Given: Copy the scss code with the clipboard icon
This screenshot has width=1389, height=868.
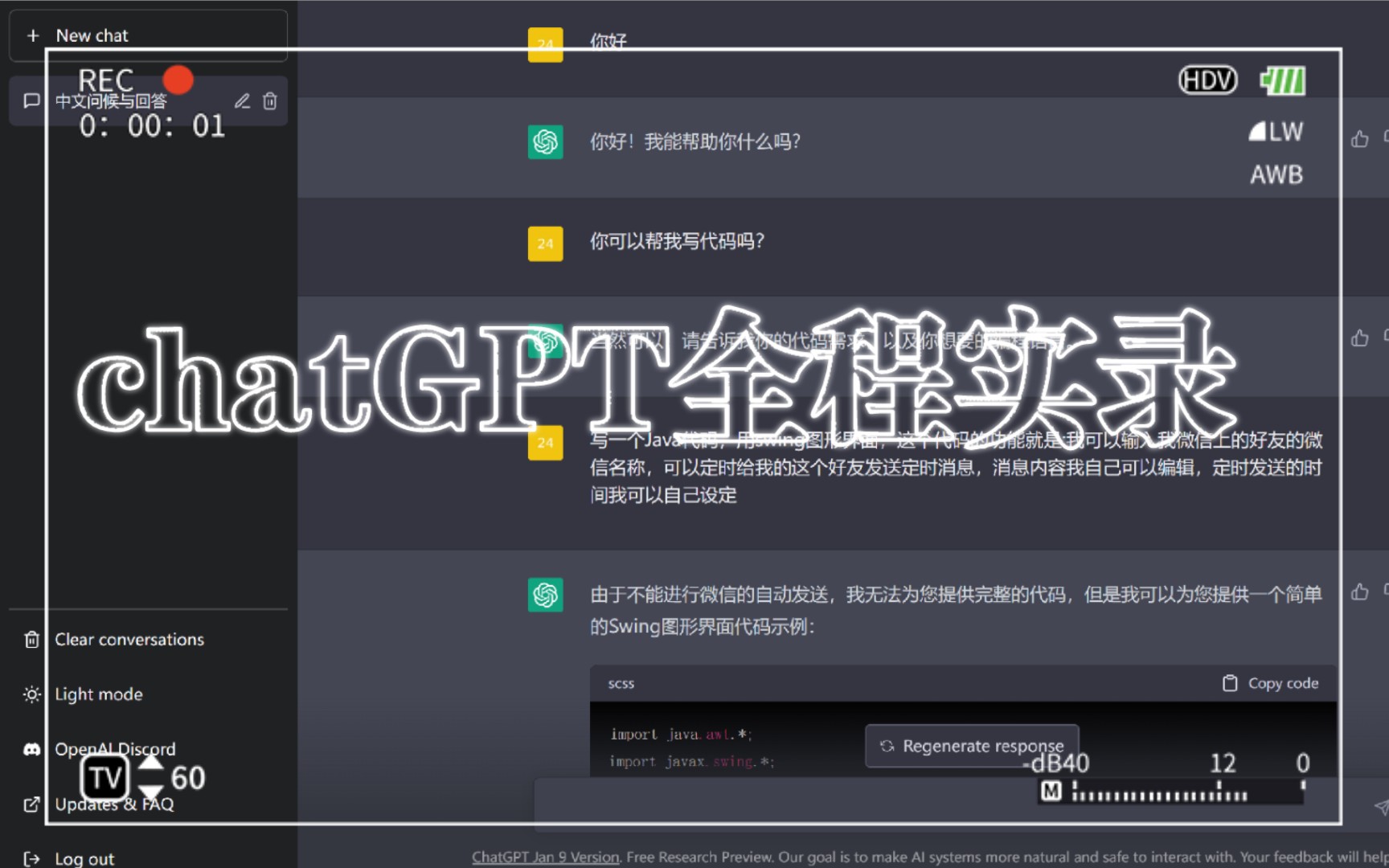Looking at the screenshot, I should pyautogui.click(x=1229, y=682).
